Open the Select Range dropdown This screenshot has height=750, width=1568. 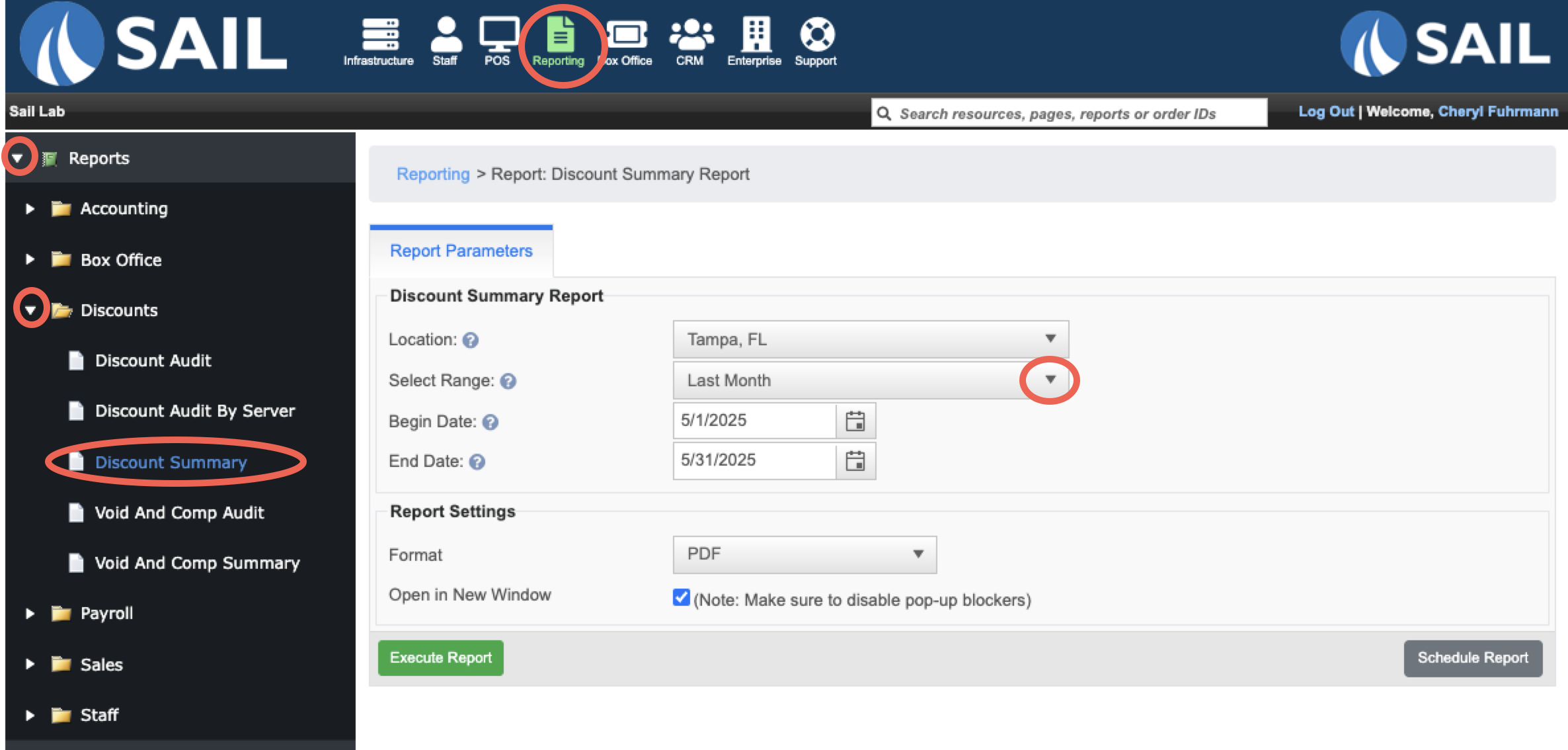871,380
